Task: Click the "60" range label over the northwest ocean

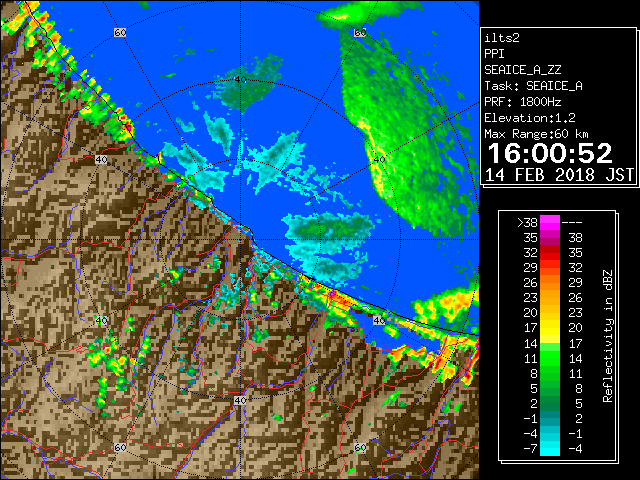Action: click(x=120, y=33)
